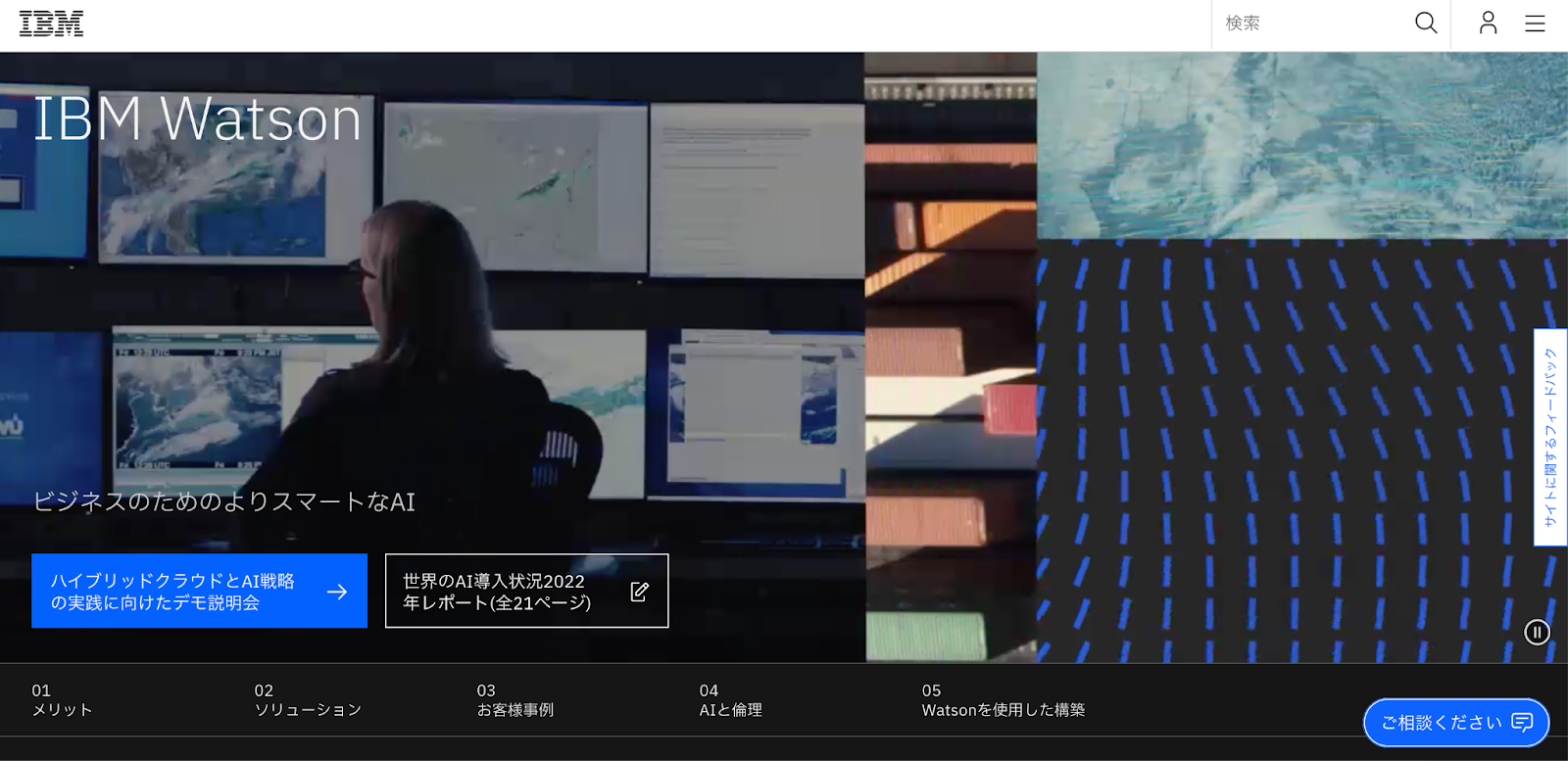Open the ハイブリッドクラウドとAI戦略 demo button
The image size is (1568, 761).
(x=199, y=591)
